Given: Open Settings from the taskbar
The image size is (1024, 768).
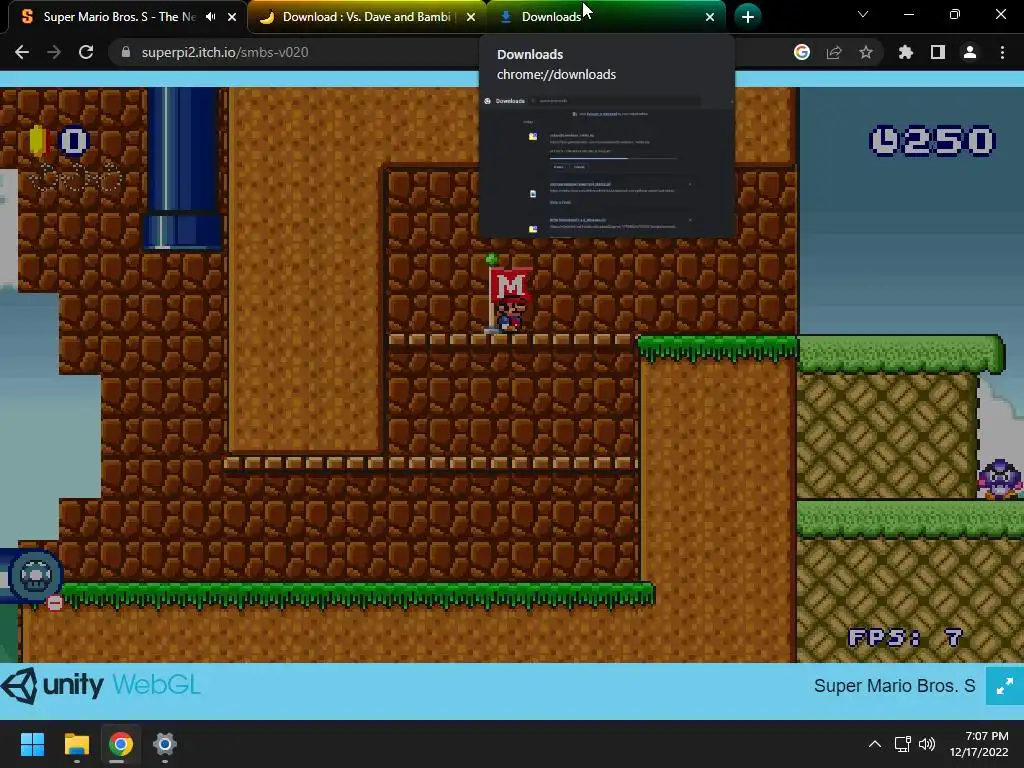Looking at the screenshot, I should click(165, 744).
